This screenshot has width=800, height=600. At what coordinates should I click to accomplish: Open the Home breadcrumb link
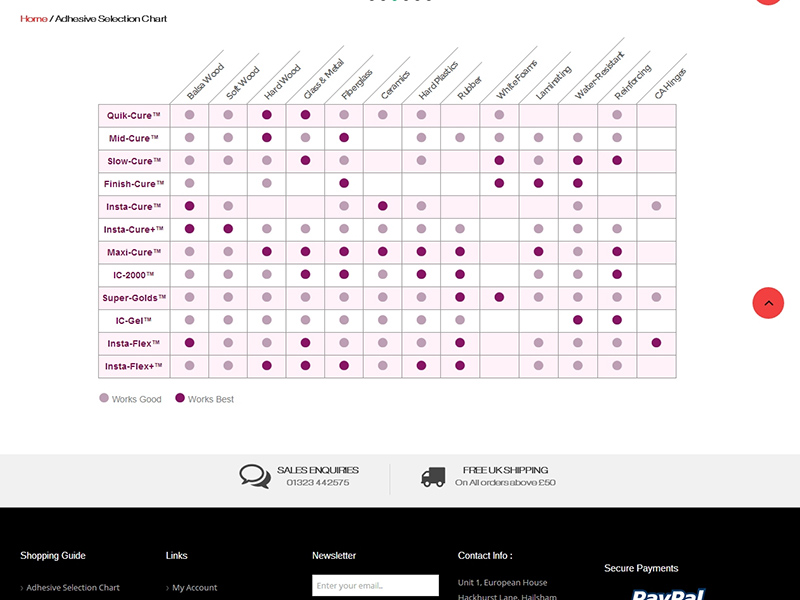pyautogui.click(x=34, y=19)
